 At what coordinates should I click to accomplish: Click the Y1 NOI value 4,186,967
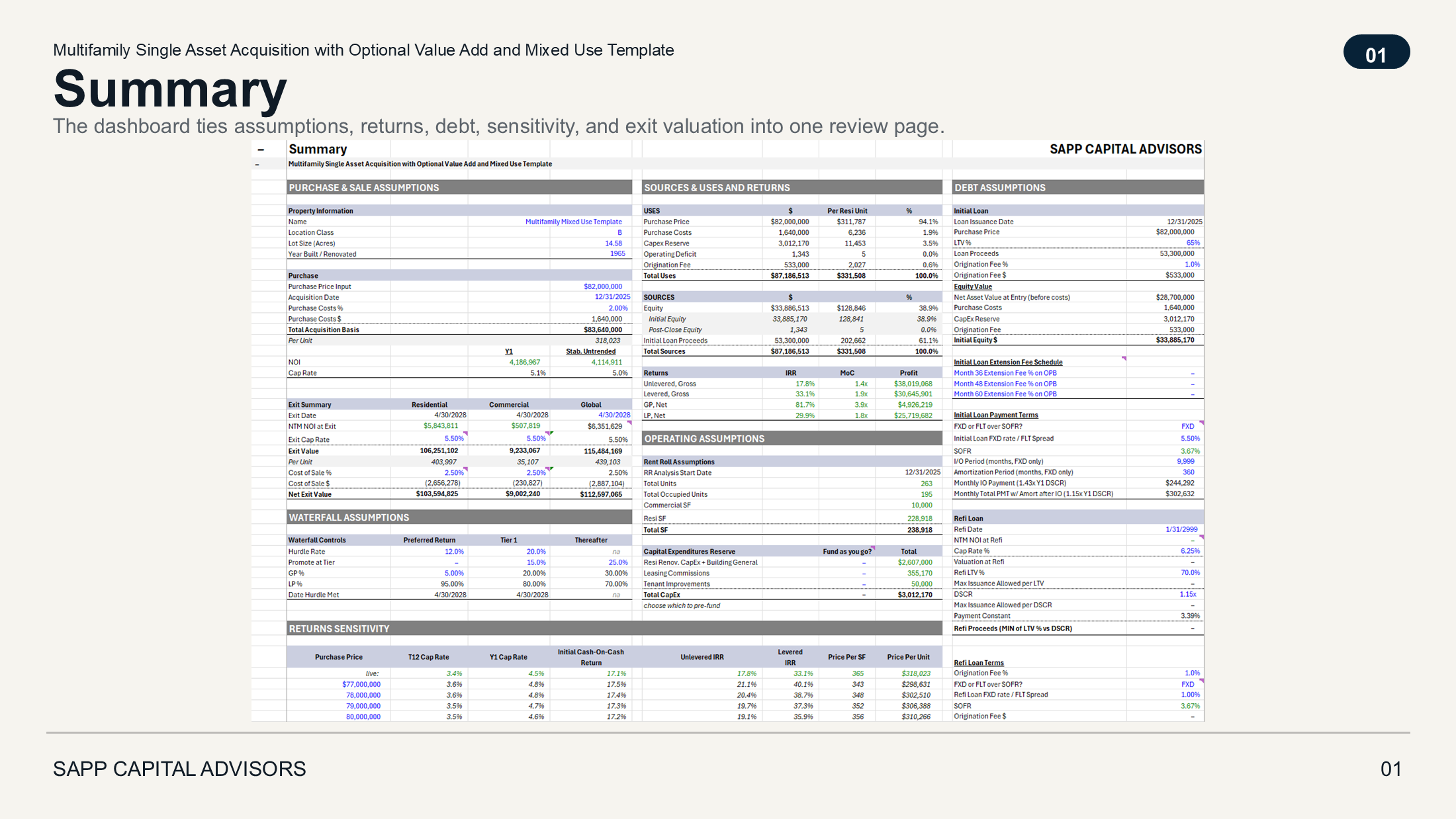click(525, 362)
